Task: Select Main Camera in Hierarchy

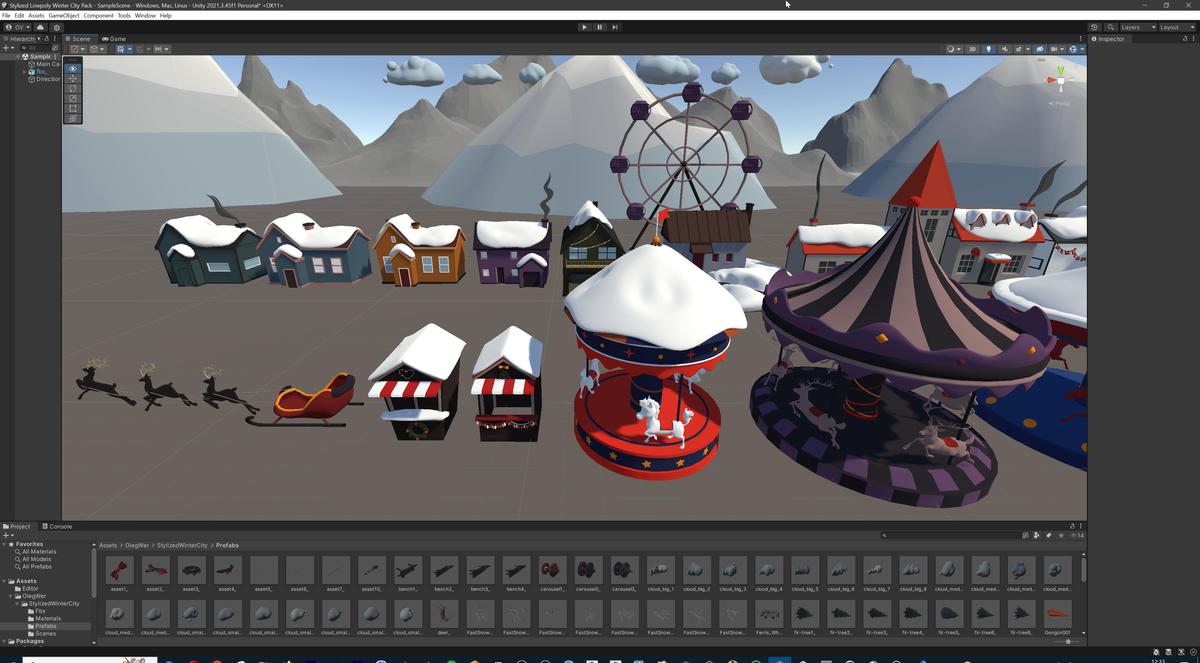Action: 46,64
